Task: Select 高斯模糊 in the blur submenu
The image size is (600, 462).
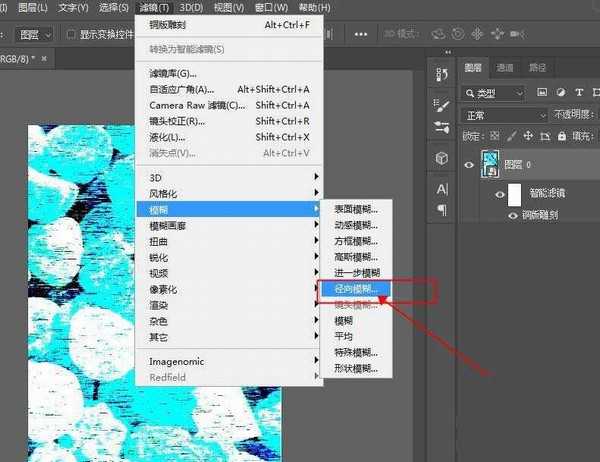Action: [x=356, y=256]
